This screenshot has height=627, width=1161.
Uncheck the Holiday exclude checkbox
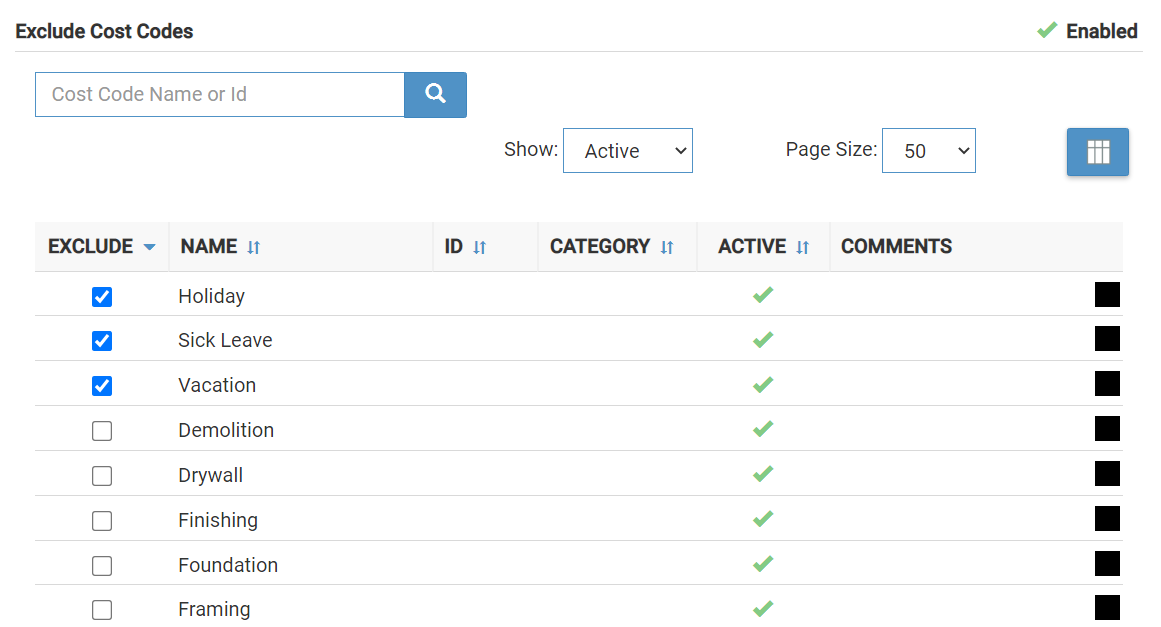tap(102, 297)
